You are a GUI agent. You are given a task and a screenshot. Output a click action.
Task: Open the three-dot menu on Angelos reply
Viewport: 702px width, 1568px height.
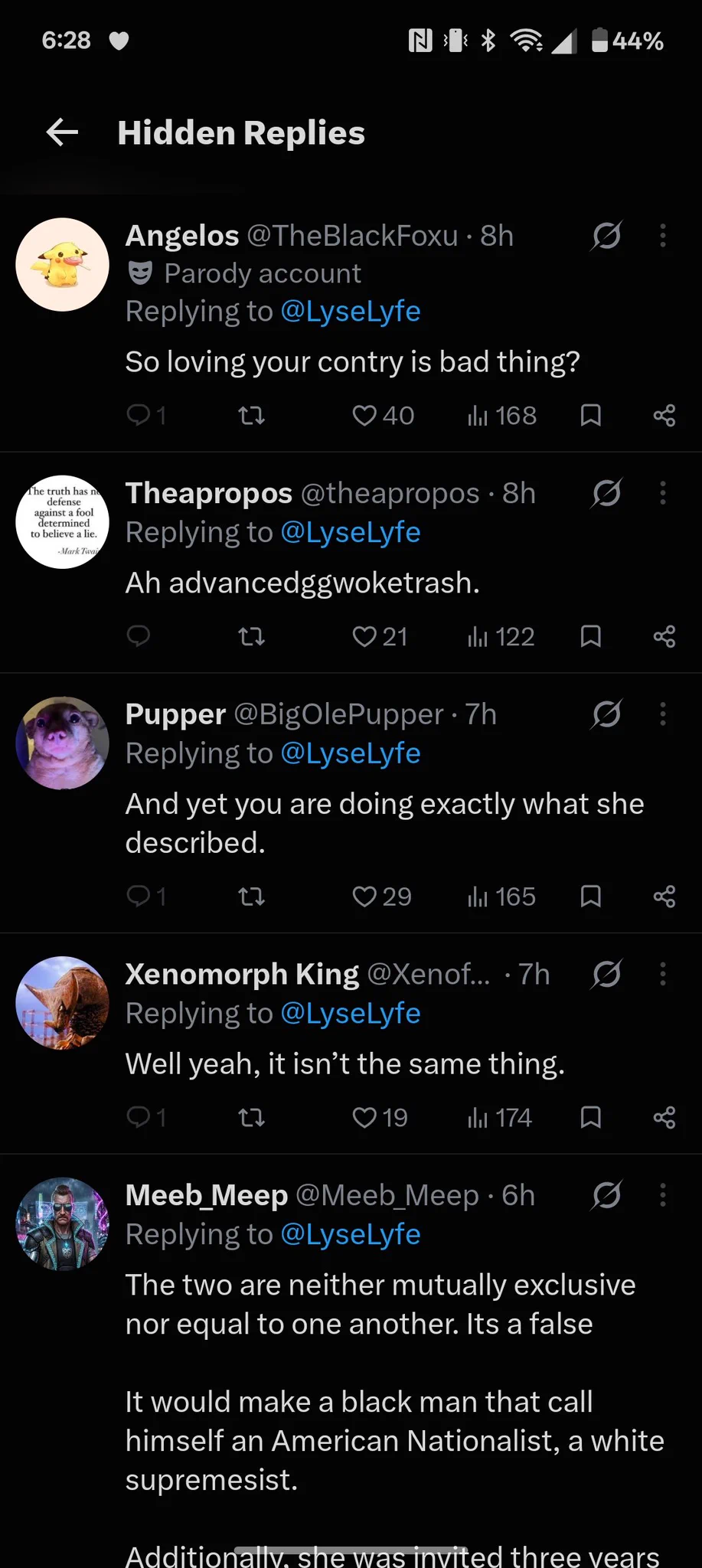(x=663, y=236)
